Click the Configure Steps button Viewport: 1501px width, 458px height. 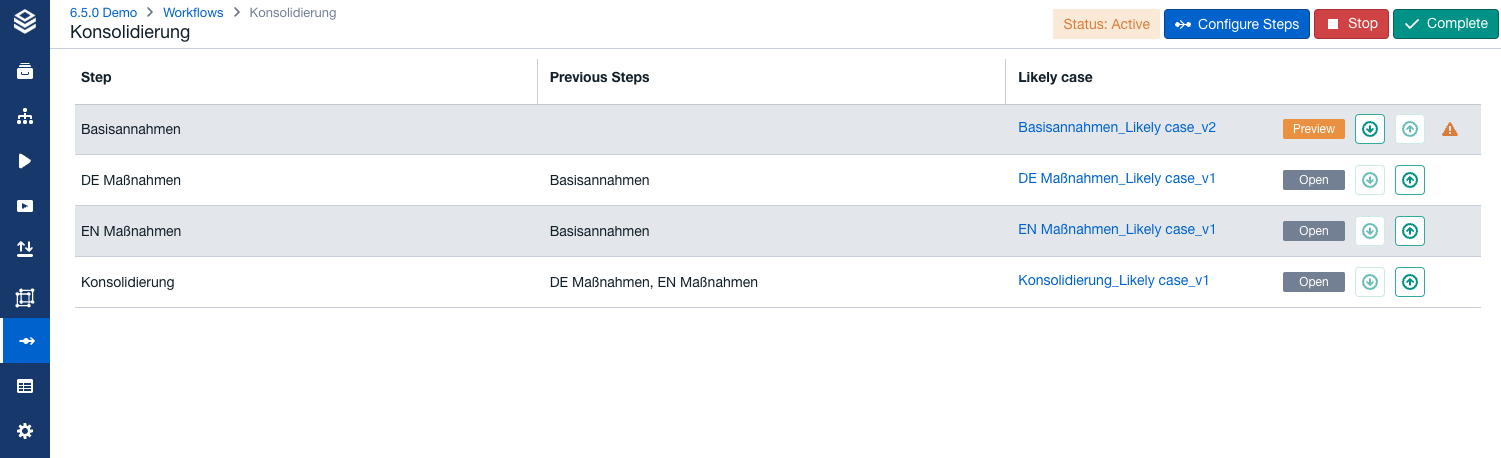point(1236,24)
